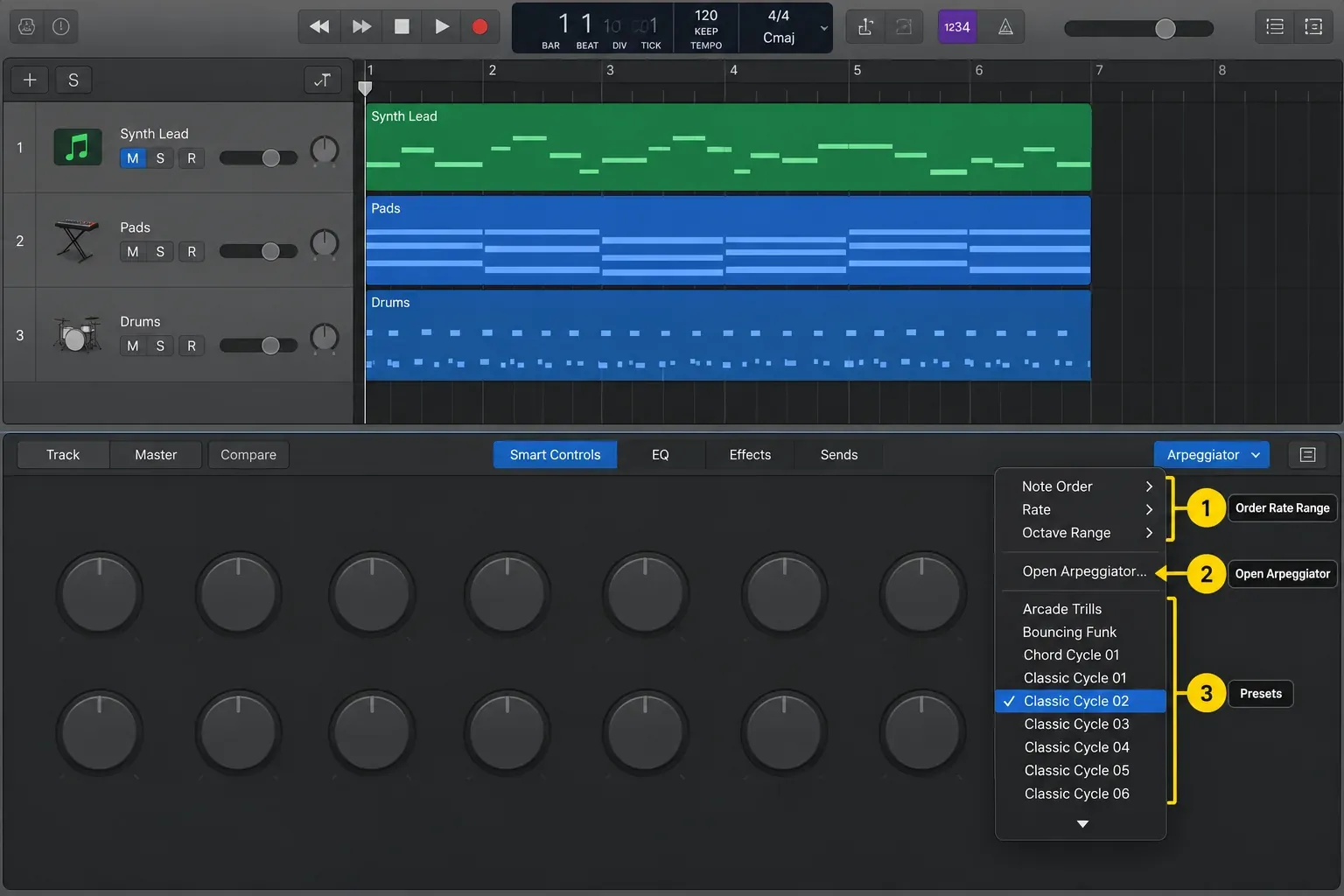Click the Stop transport button
The image size is (1344, 896).
pyautogui.click(x=402, y=26)
